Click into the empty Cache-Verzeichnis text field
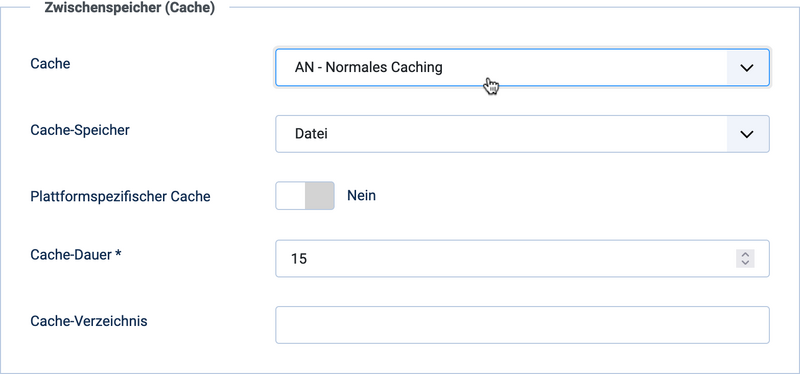Image resolution: width=800 pixels, height=374 pixels. coord(522,325)
